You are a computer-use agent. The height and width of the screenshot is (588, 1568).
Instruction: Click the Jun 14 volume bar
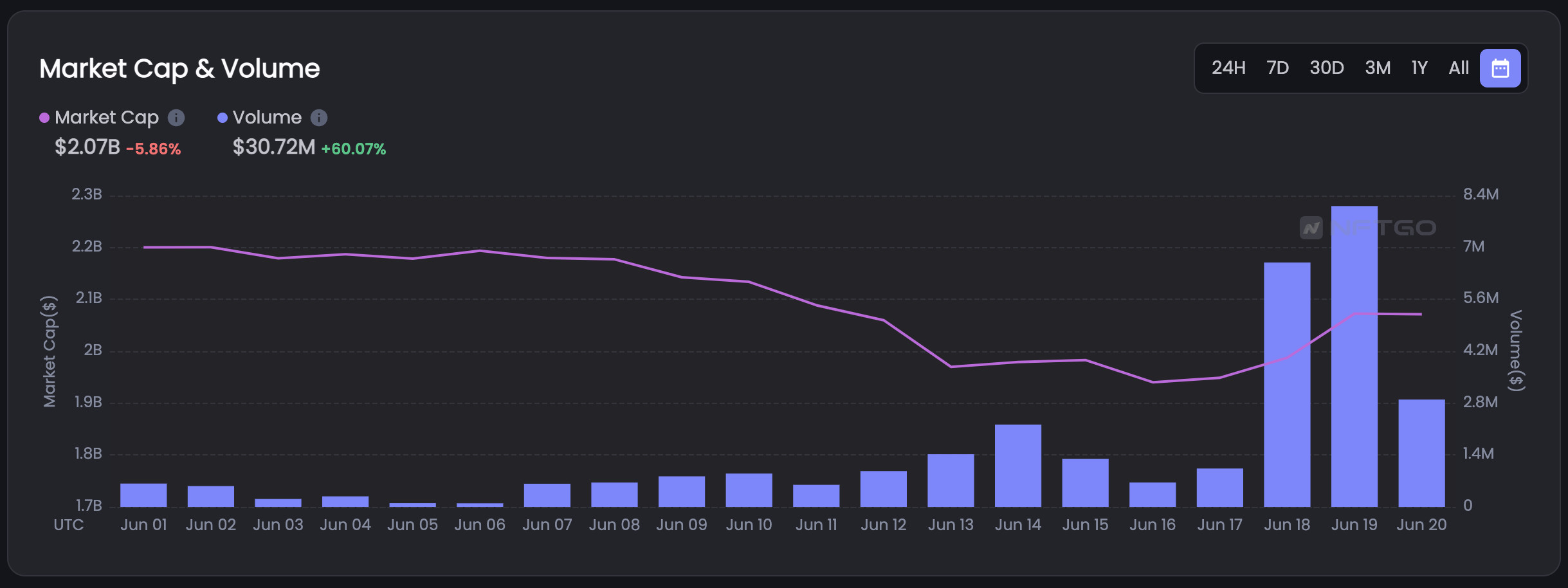[1018, 466]
